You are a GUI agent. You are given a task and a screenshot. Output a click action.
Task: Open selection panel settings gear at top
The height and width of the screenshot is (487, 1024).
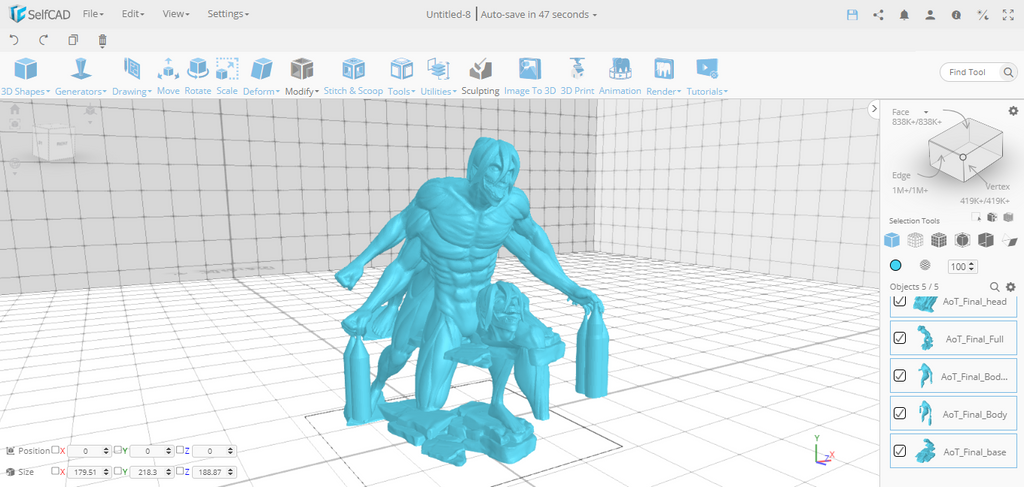1013,111
